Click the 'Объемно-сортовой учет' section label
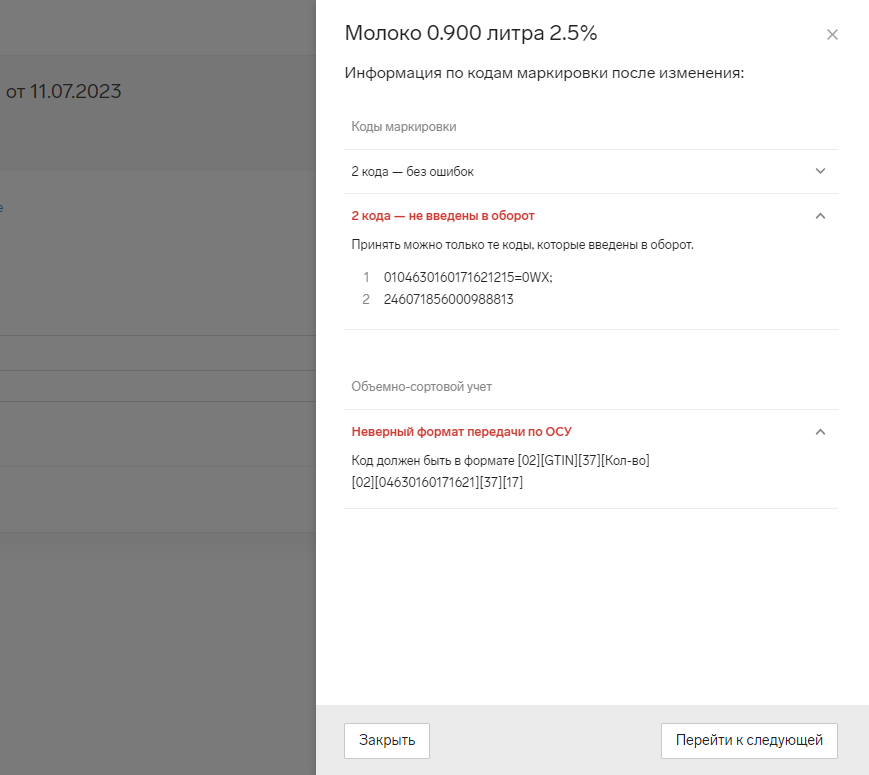 [x=421, y=386]
